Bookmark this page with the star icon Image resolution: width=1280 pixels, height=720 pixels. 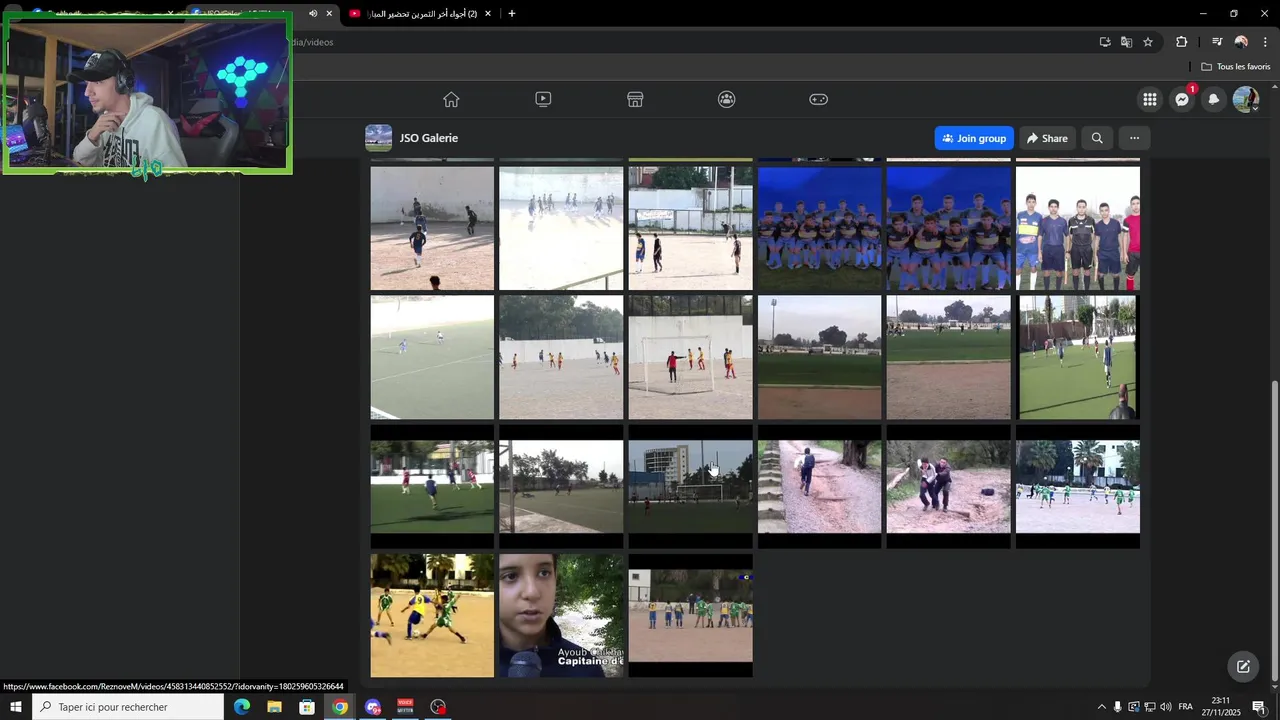coord(1148,42)
